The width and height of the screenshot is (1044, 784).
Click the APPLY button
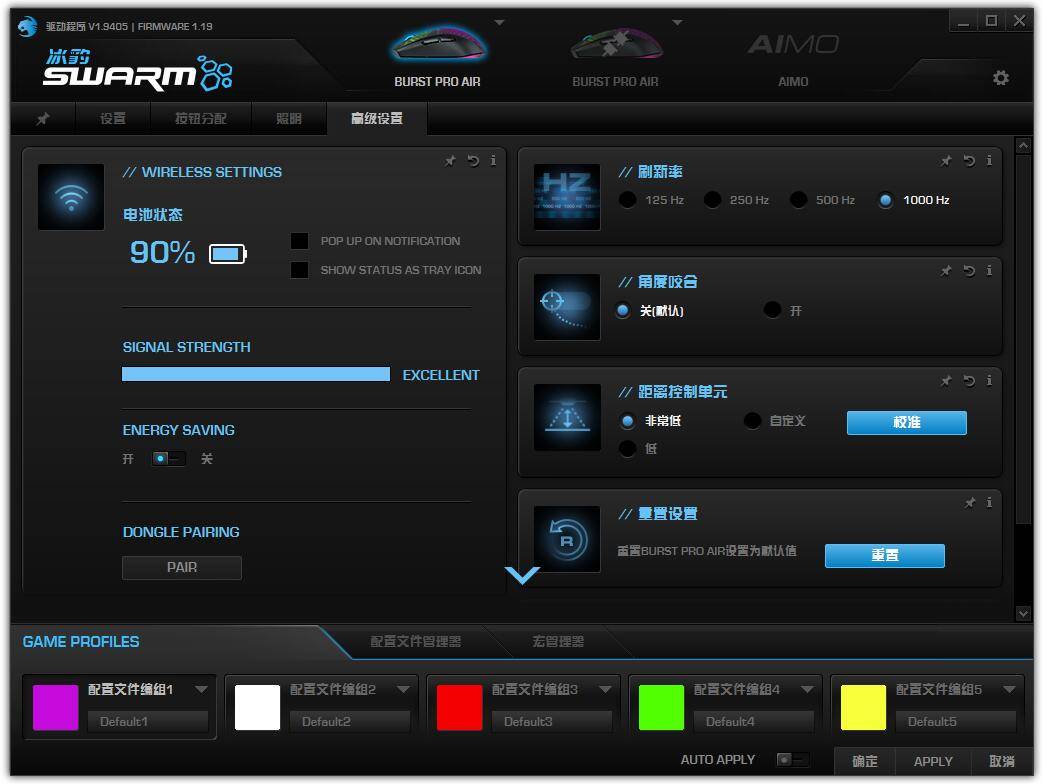click(933, 761)
